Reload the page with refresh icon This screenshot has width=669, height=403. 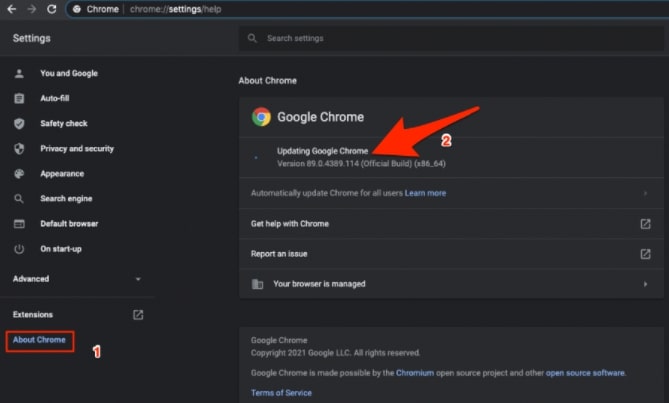pos(52,9)
